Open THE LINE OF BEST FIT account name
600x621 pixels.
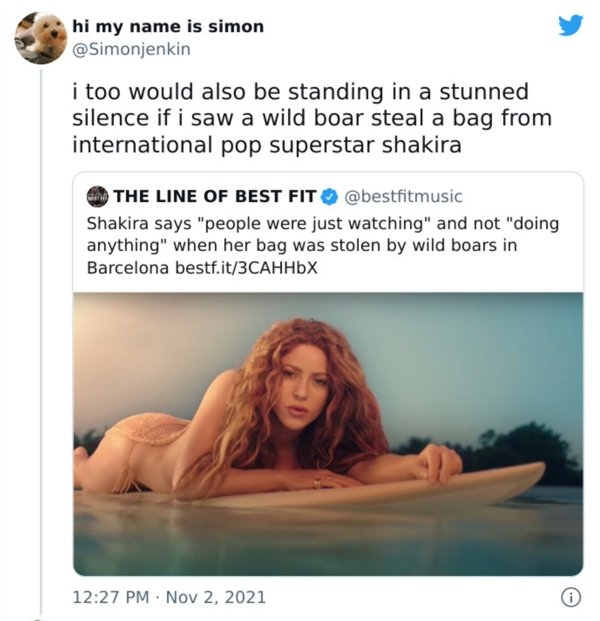click(x=215, y=195)
